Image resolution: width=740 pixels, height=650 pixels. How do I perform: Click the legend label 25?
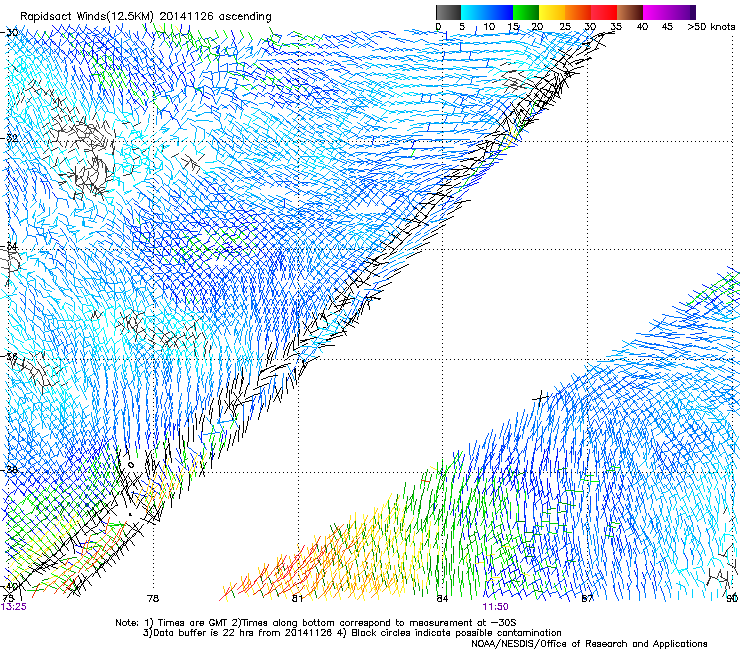point(565,27)
